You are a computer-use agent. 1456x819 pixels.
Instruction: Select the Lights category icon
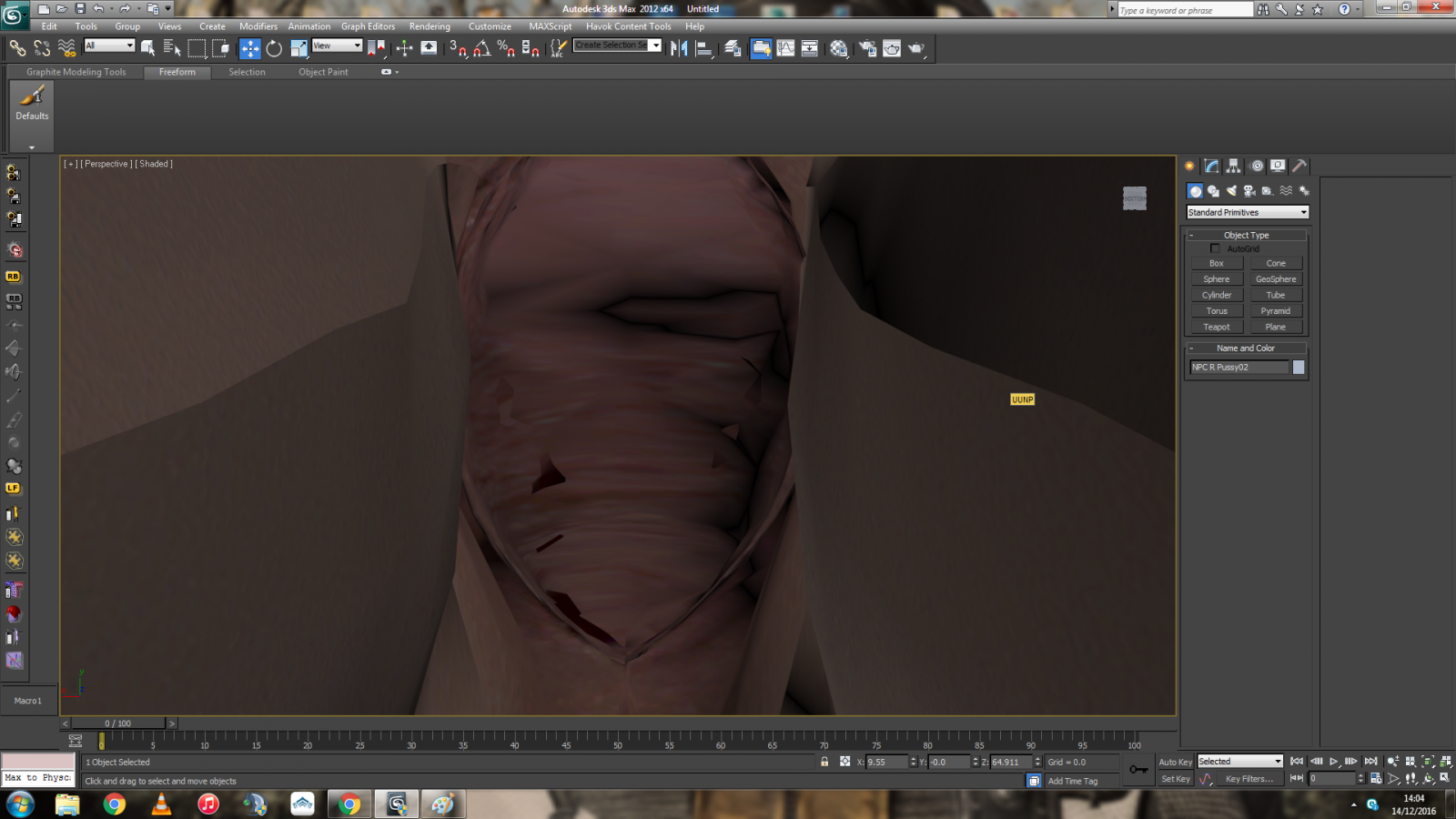click(1231, 191)
